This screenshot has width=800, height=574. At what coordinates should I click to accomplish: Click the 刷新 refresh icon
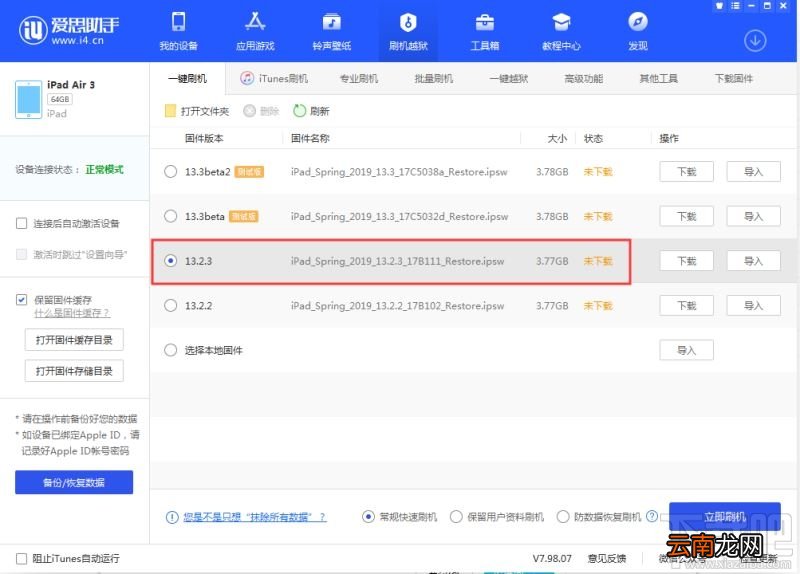[299, 111]
